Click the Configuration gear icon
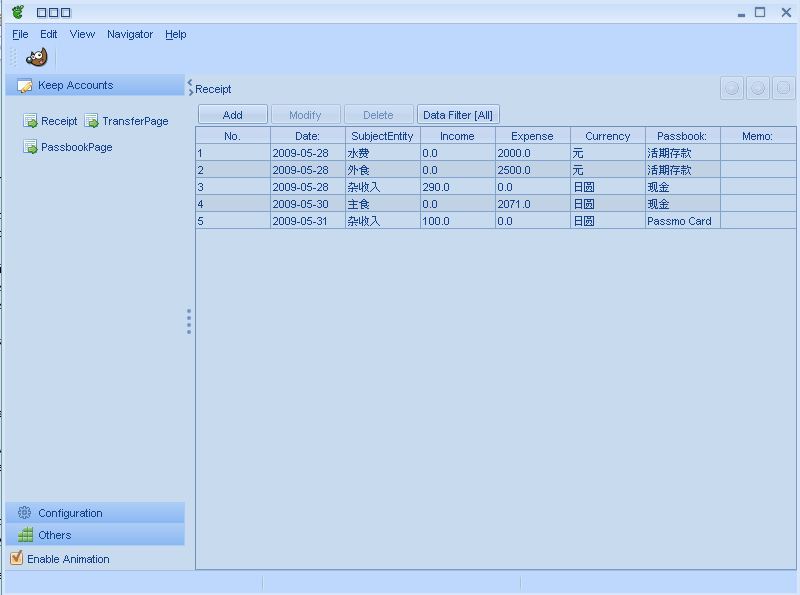 25,513
